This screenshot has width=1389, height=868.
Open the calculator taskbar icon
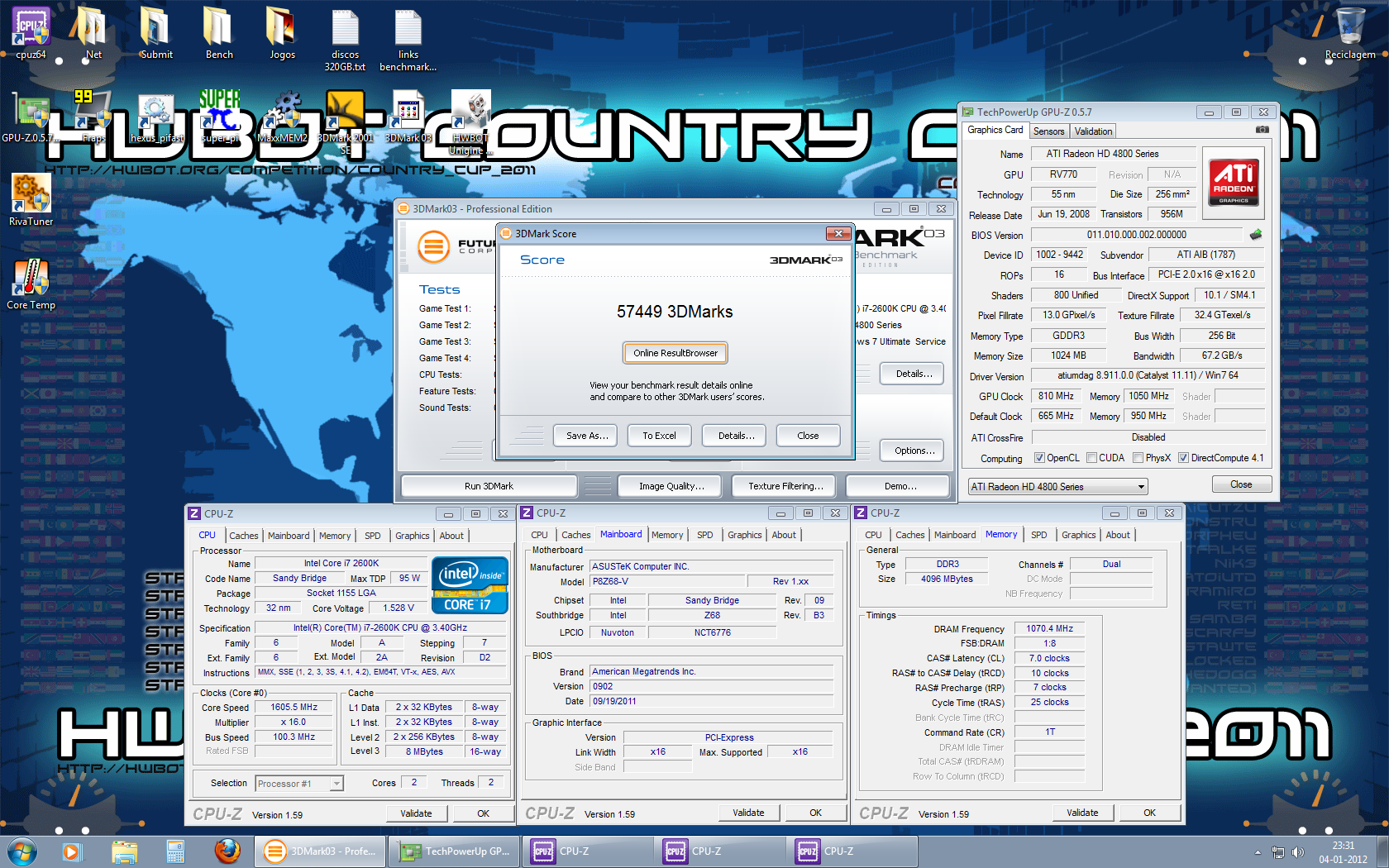[175, 851]
